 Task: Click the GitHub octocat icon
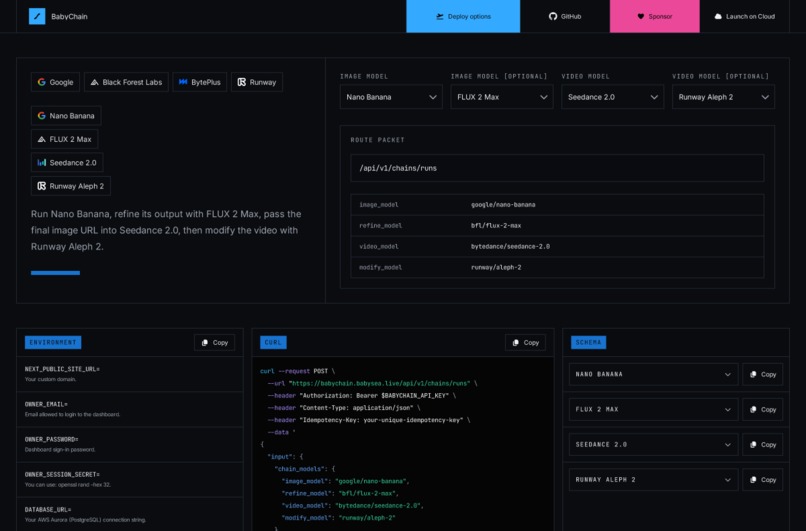click(x=553, y=16)
